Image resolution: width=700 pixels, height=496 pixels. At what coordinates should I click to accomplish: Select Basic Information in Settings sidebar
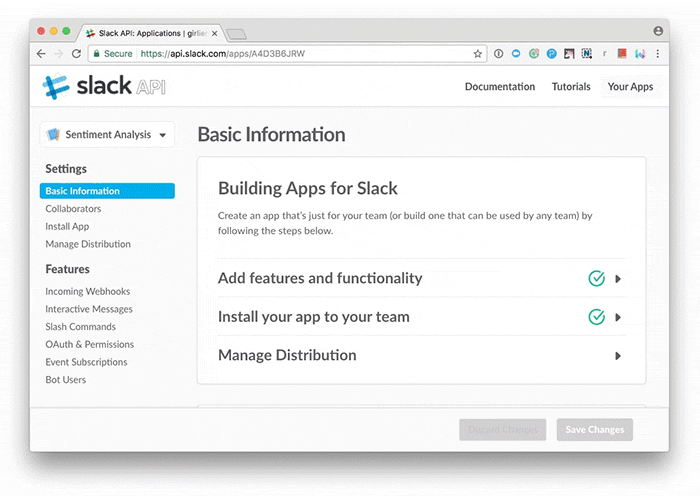[x=107, y=191]
